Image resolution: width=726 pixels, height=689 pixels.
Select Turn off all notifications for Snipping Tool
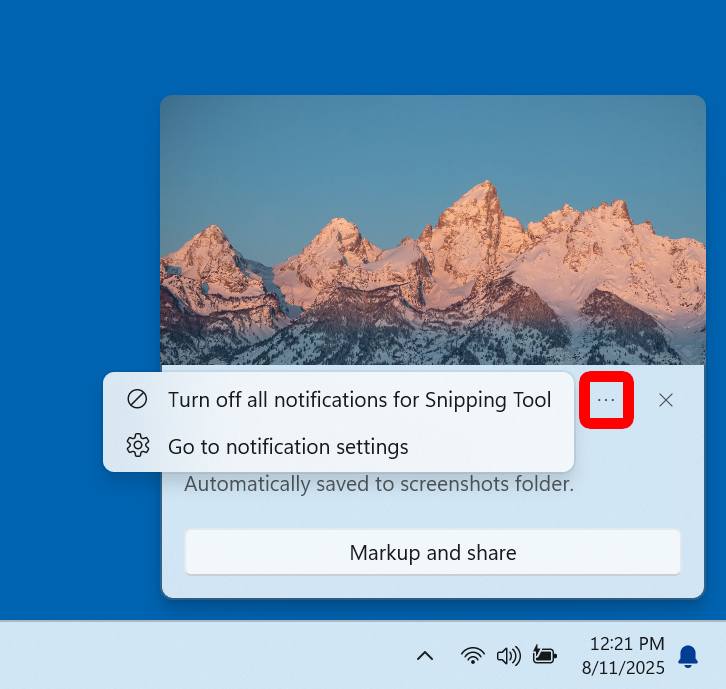(x=338, y=400)
